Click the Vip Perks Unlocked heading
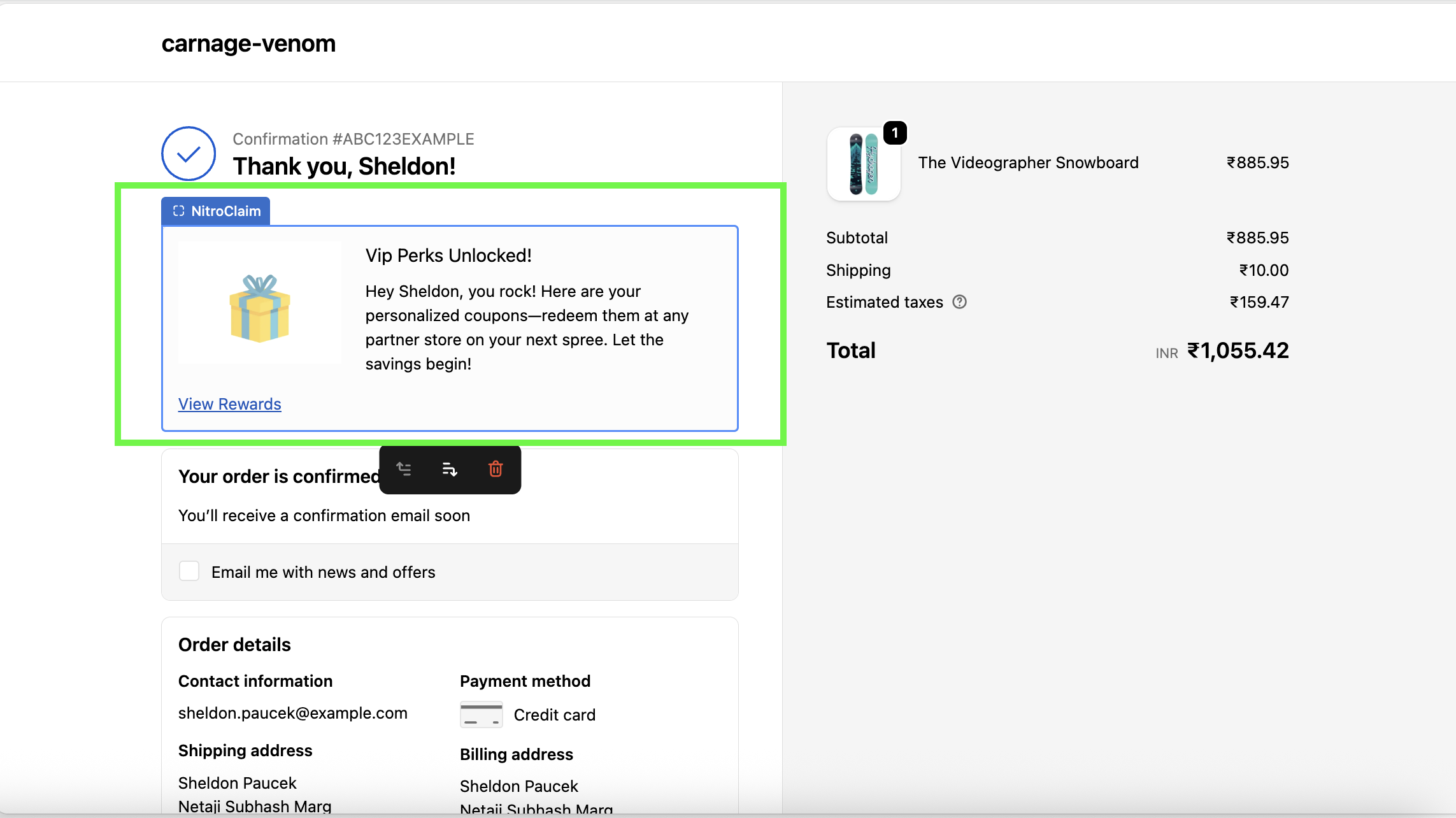1456x818 pixels. point(448,255)
